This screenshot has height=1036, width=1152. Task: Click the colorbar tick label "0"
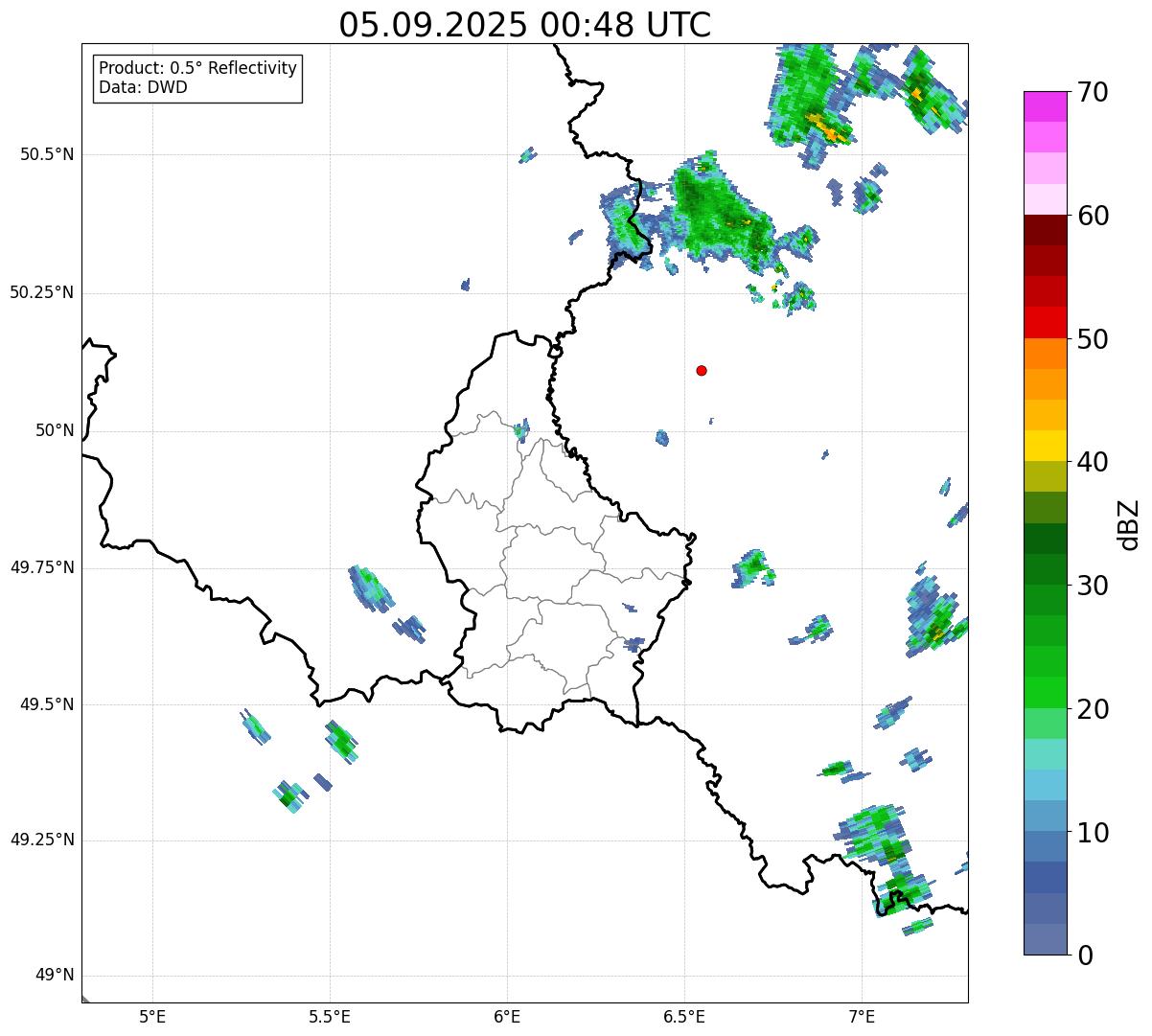pyautogui.click(x=1085, y=955)
